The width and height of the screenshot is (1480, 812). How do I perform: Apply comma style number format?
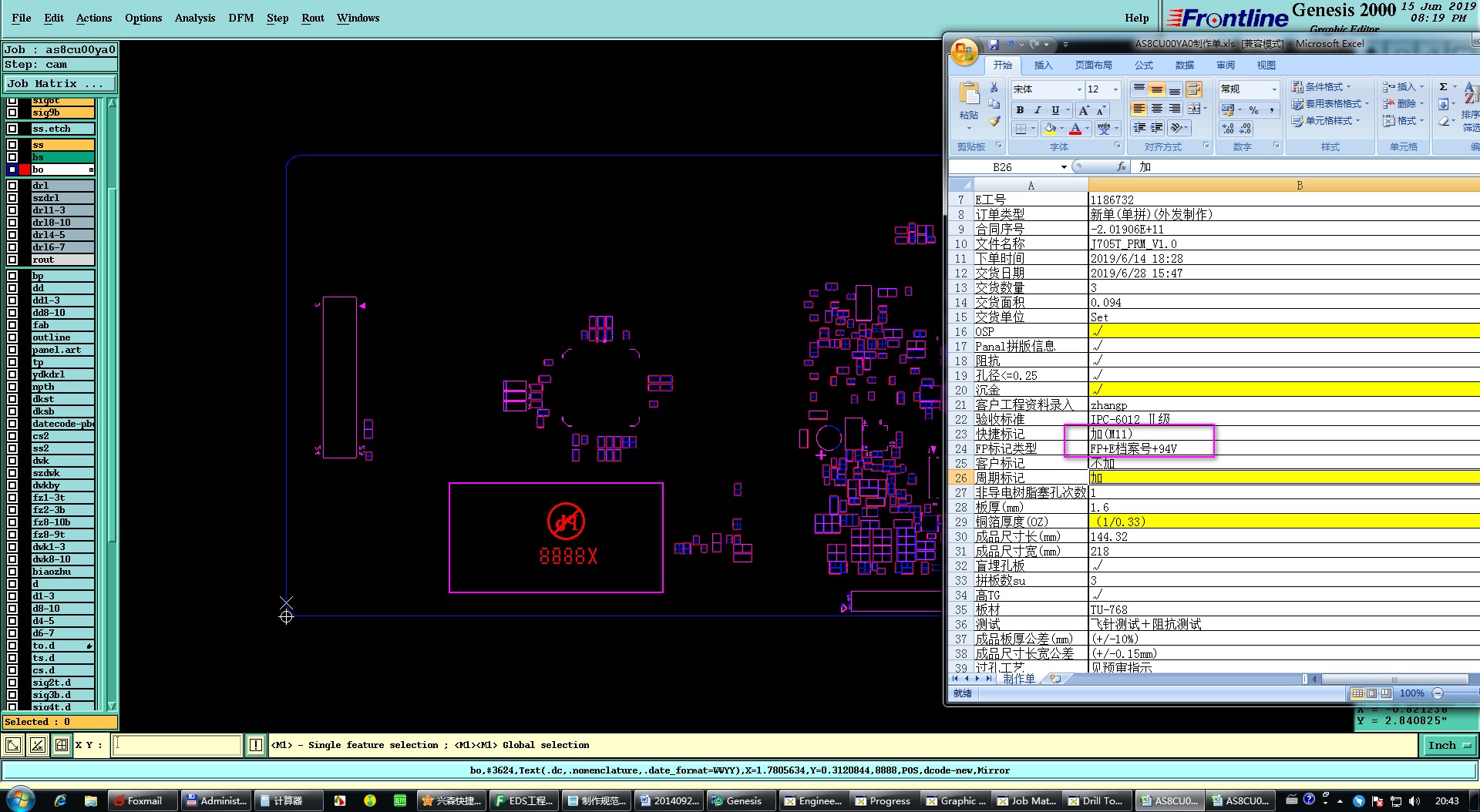1271,110
